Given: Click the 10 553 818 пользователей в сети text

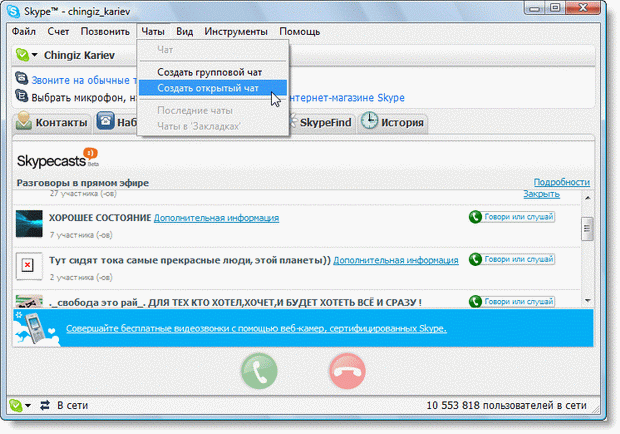Looking at the screenshot, I should 507,406.
